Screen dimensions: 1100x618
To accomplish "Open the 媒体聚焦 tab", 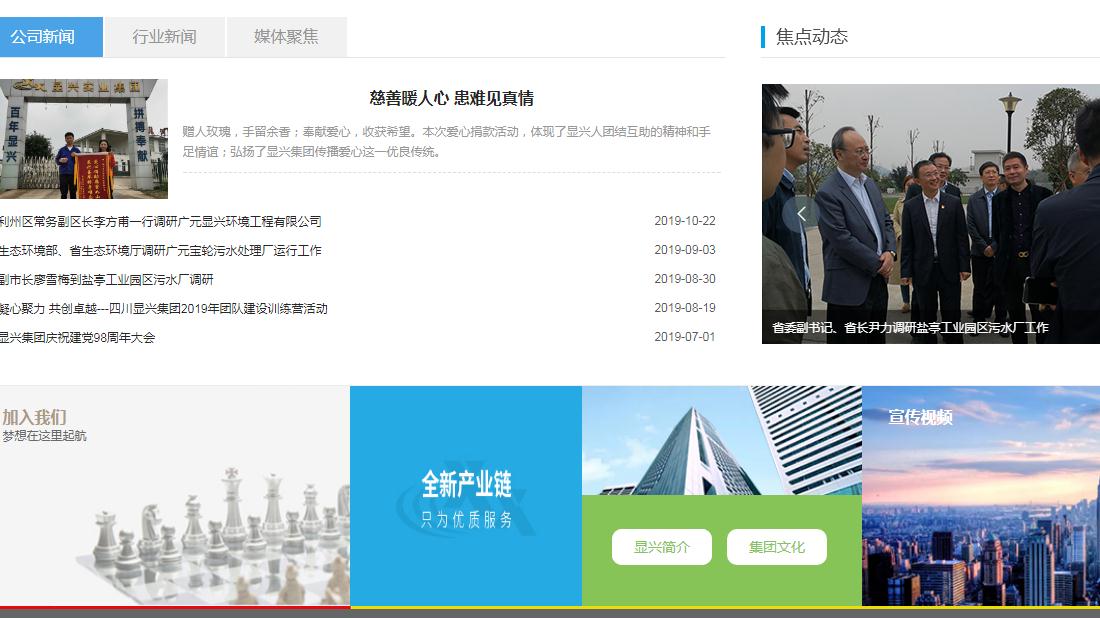I will 286,37.
